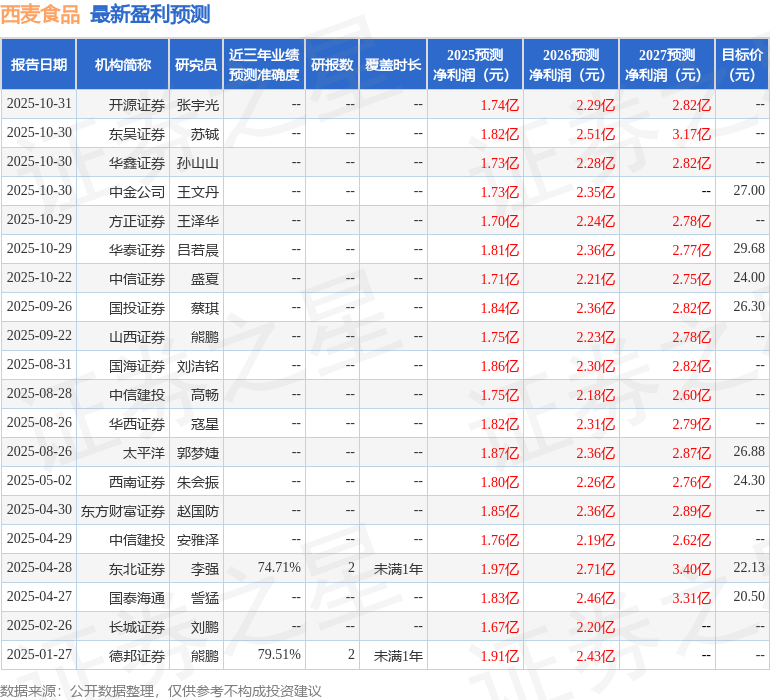The height and width of the screenshot is (700, 770).
Task: Click the 3.40亿 profit forecast value
Action: tap(691, 569)
